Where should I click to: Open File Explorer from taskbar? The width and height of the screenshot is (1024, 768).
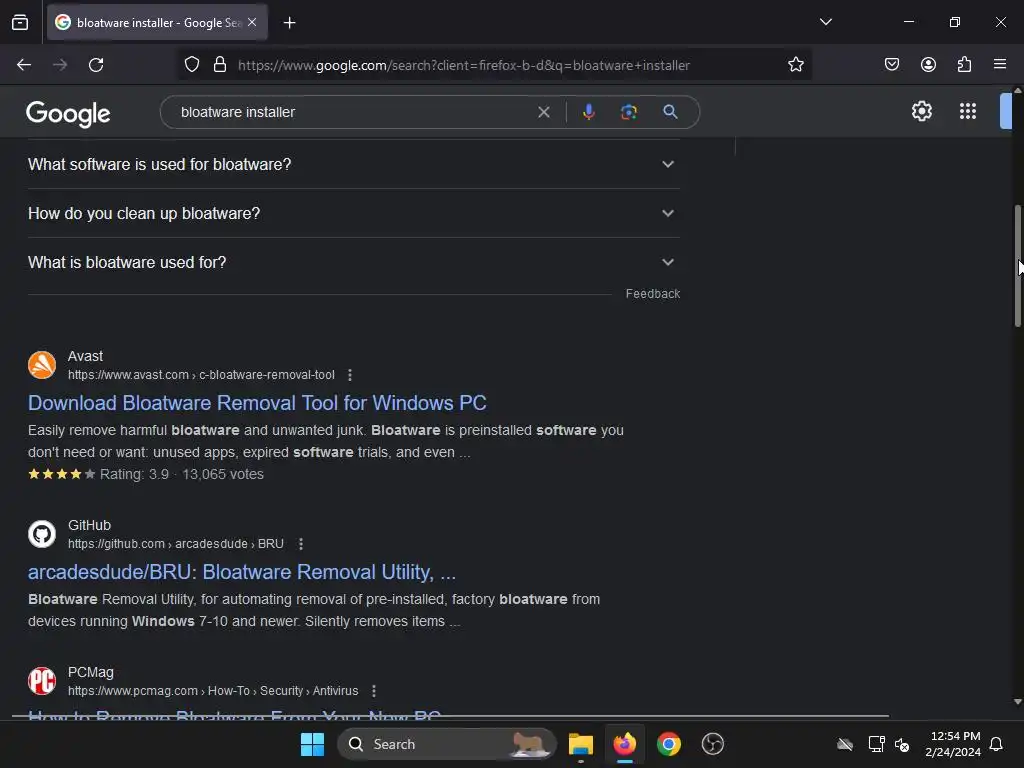[581, 744]
